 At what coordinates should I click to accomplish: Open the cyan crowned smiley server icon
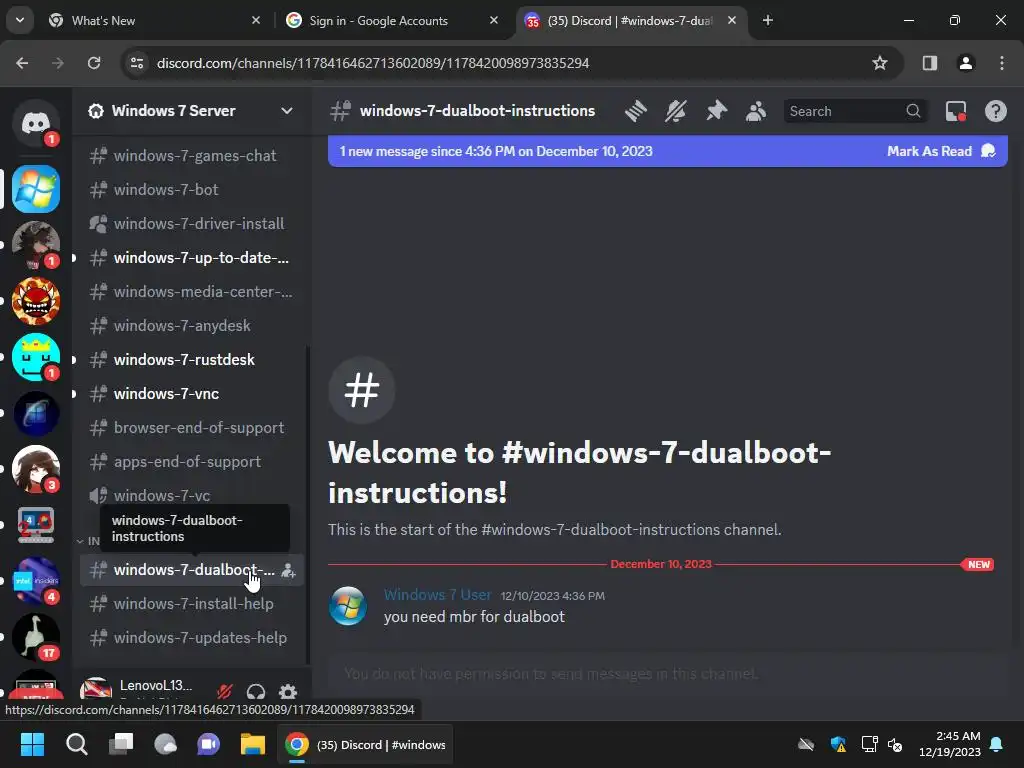tap(36, 357)
